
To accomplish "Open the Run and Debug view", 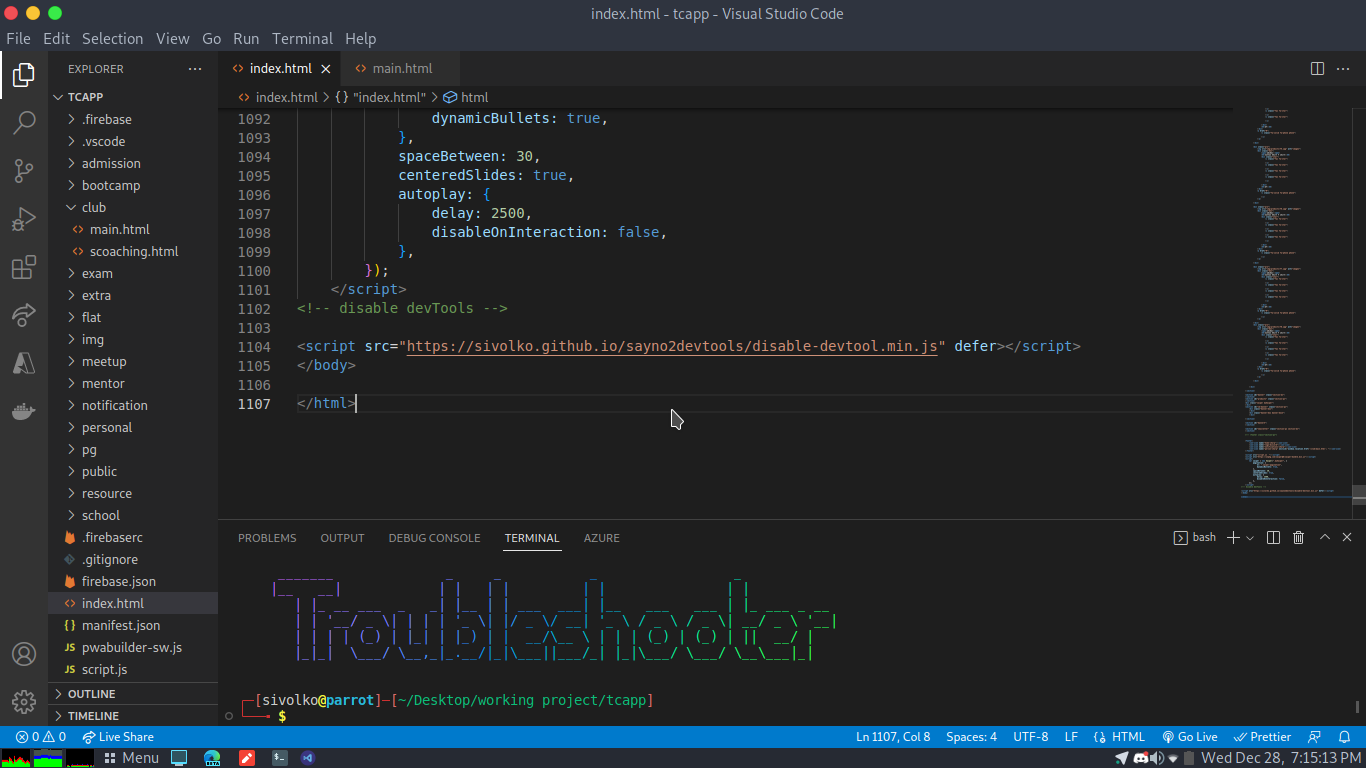I will 24,219.
